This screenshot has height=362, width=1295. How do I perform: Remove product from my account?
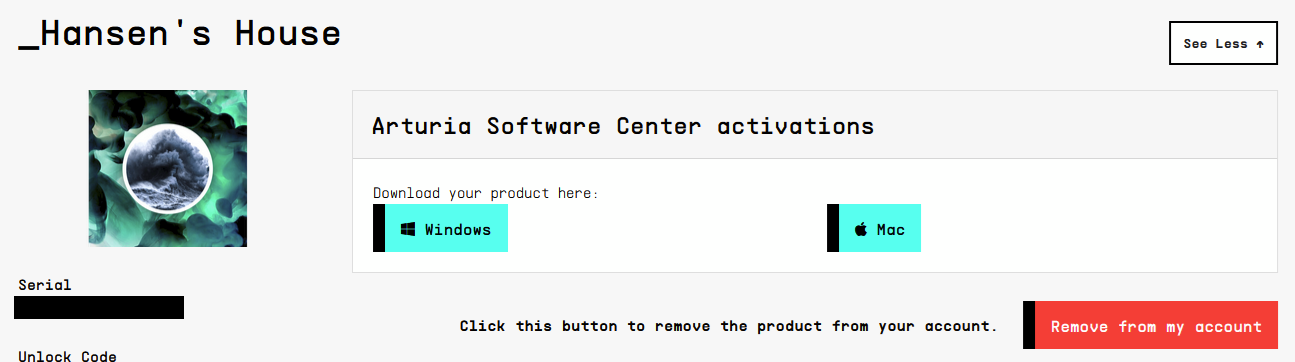1156,326
